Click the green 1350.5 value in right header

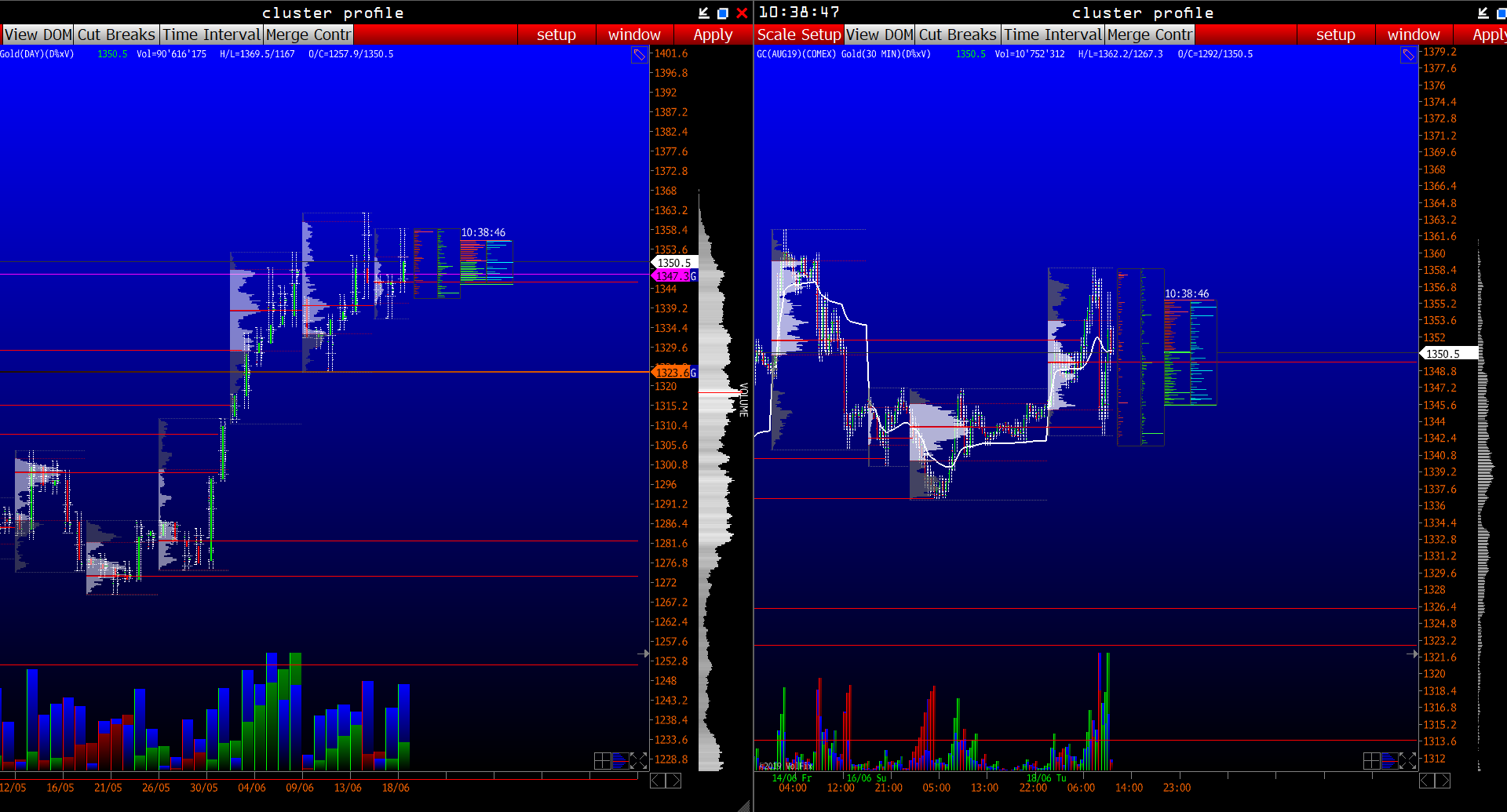[x=971, y=54]
